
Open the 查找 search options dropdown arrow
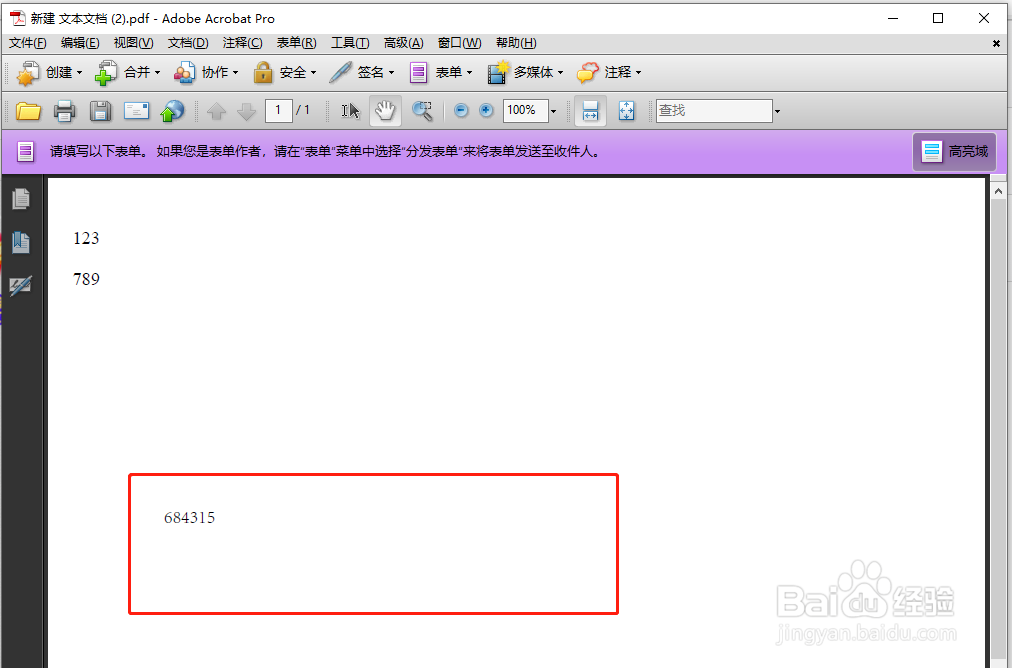(x=777, y=112)
